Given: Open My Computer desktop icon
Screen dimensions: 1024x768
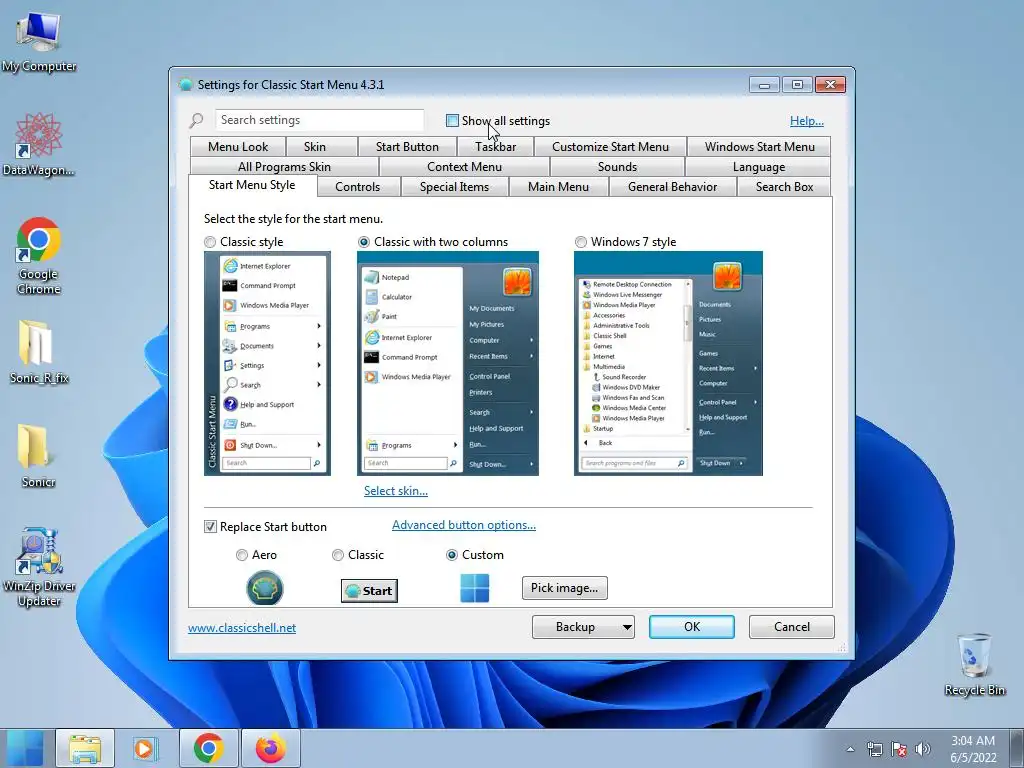Looking at the screenshot, I should tap(39, 42).
